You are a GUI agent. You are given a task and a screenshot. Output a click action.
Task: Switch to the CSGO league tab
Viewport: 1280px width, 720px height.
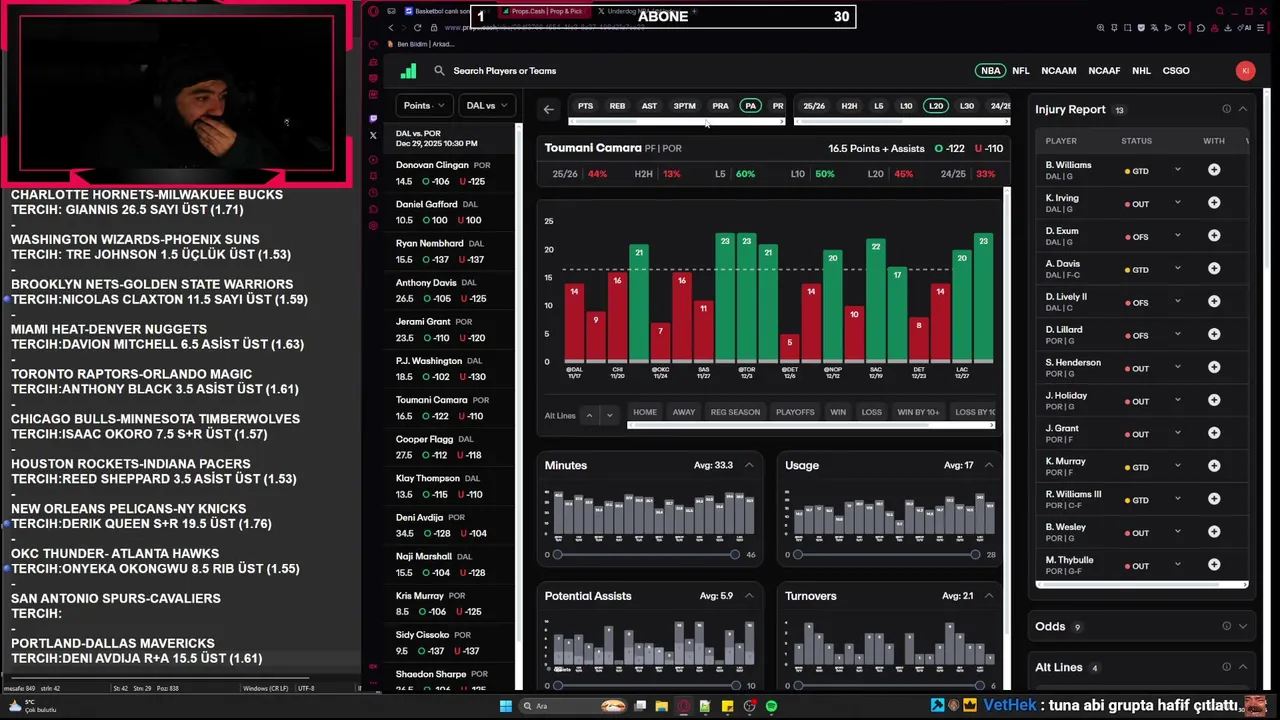[1176, 71]
